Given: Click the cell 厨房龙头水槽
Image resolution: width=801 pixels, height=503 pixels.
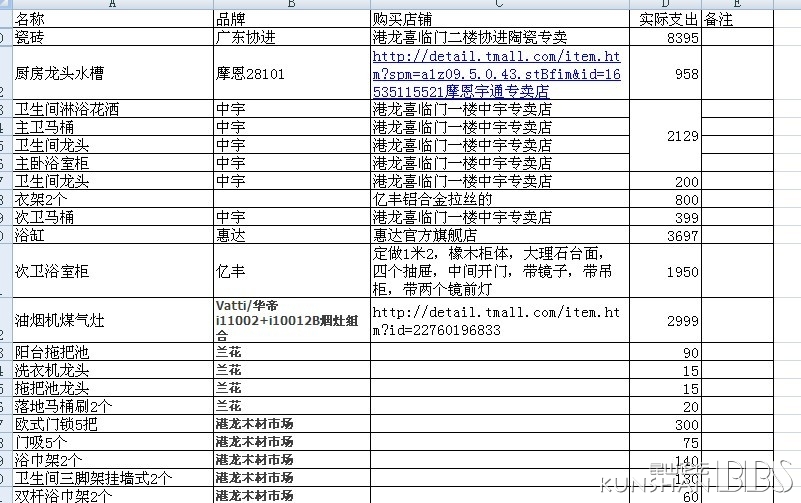Looking at the screenshot, I should pyautogui.click(x=112, y=73).
